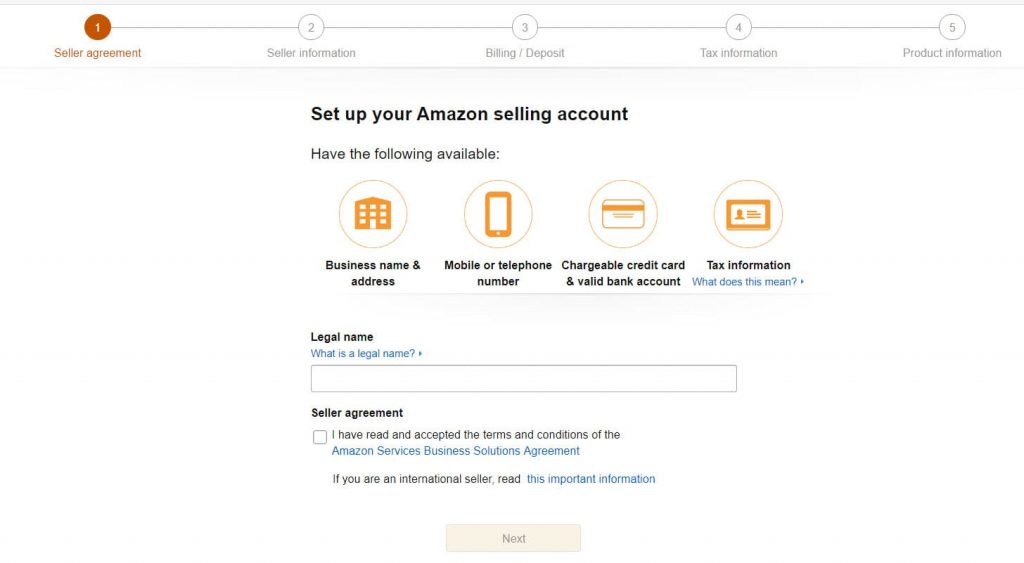Open Amazon Services Business Solutions Agreement link
This screenshot has height=563, width=1024.
(455, 451)
